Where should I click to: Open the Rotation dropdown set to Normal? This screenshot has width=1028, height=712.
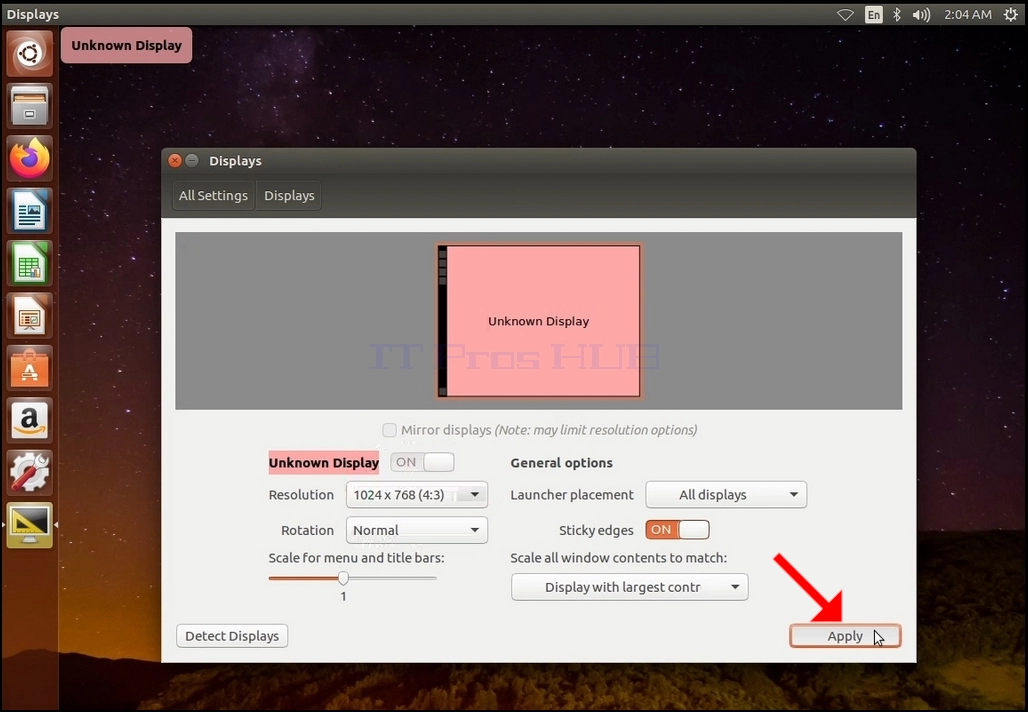click(417, 530)
